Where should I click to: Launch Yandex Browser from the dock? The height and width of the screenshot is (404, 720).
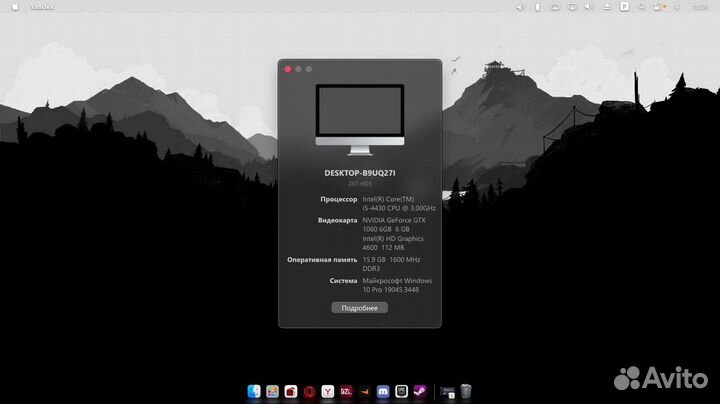(327, 391)
